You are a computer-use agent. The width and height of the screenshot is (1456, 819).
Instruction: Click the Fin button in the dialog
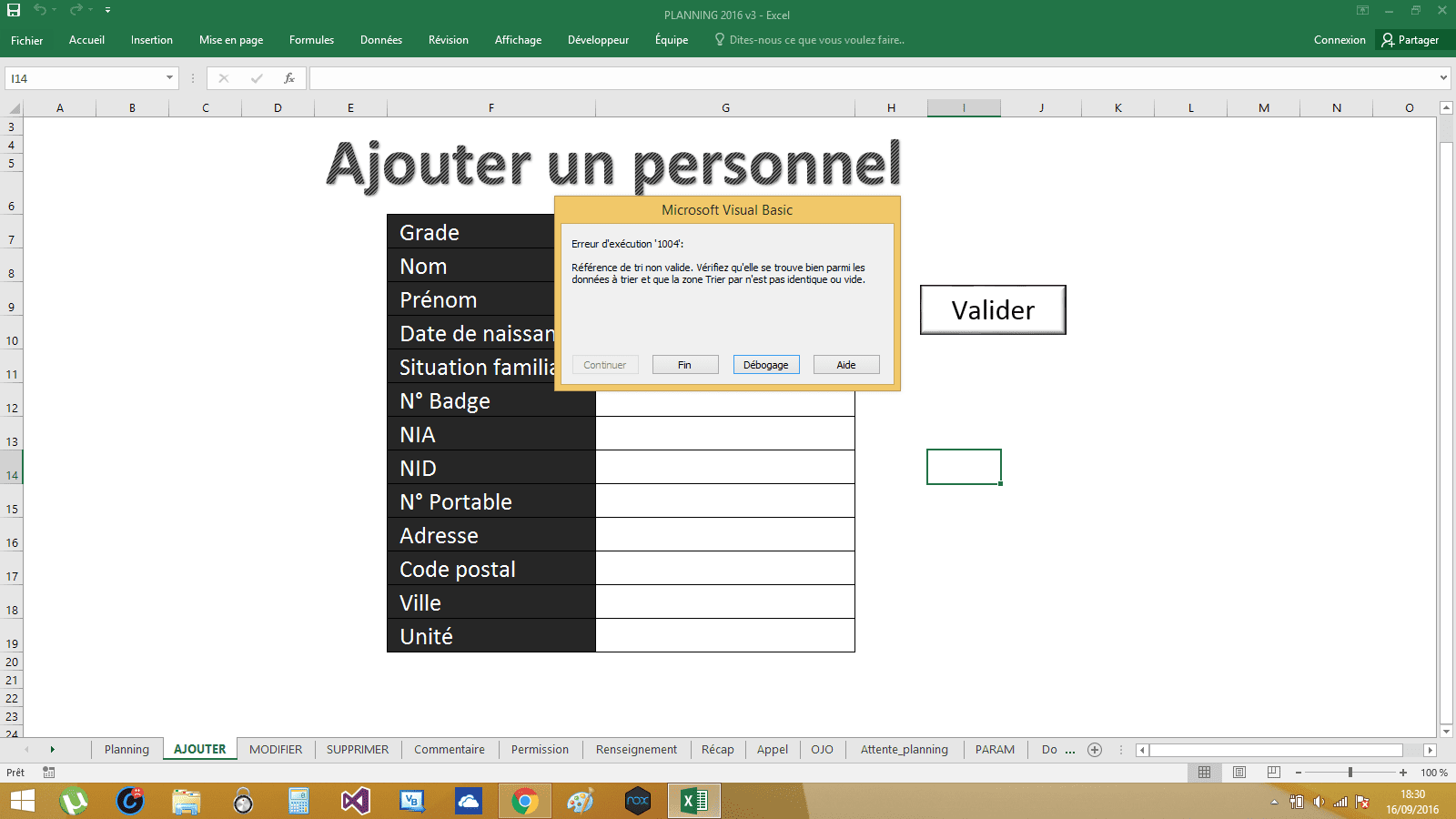coord(684,365)
